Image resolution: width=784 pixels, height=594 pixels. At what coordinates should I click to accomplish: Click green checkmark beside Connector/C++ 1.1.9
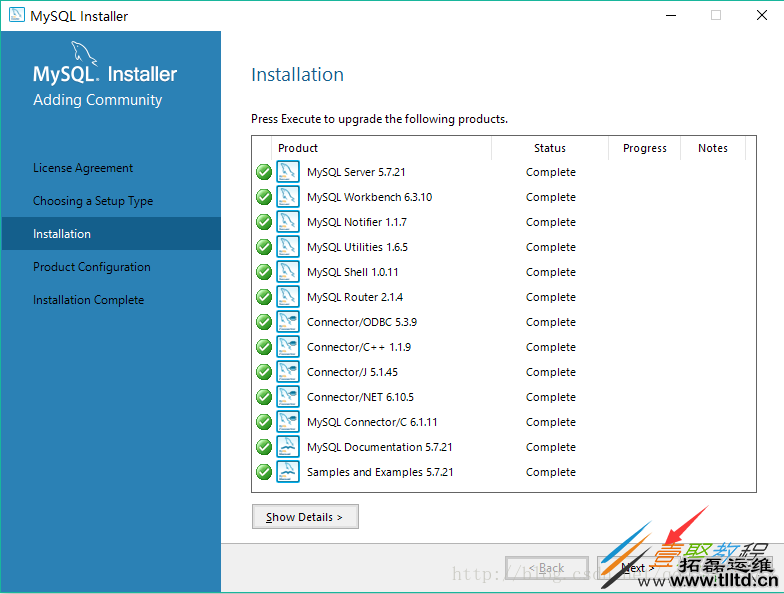click(264, 347)
